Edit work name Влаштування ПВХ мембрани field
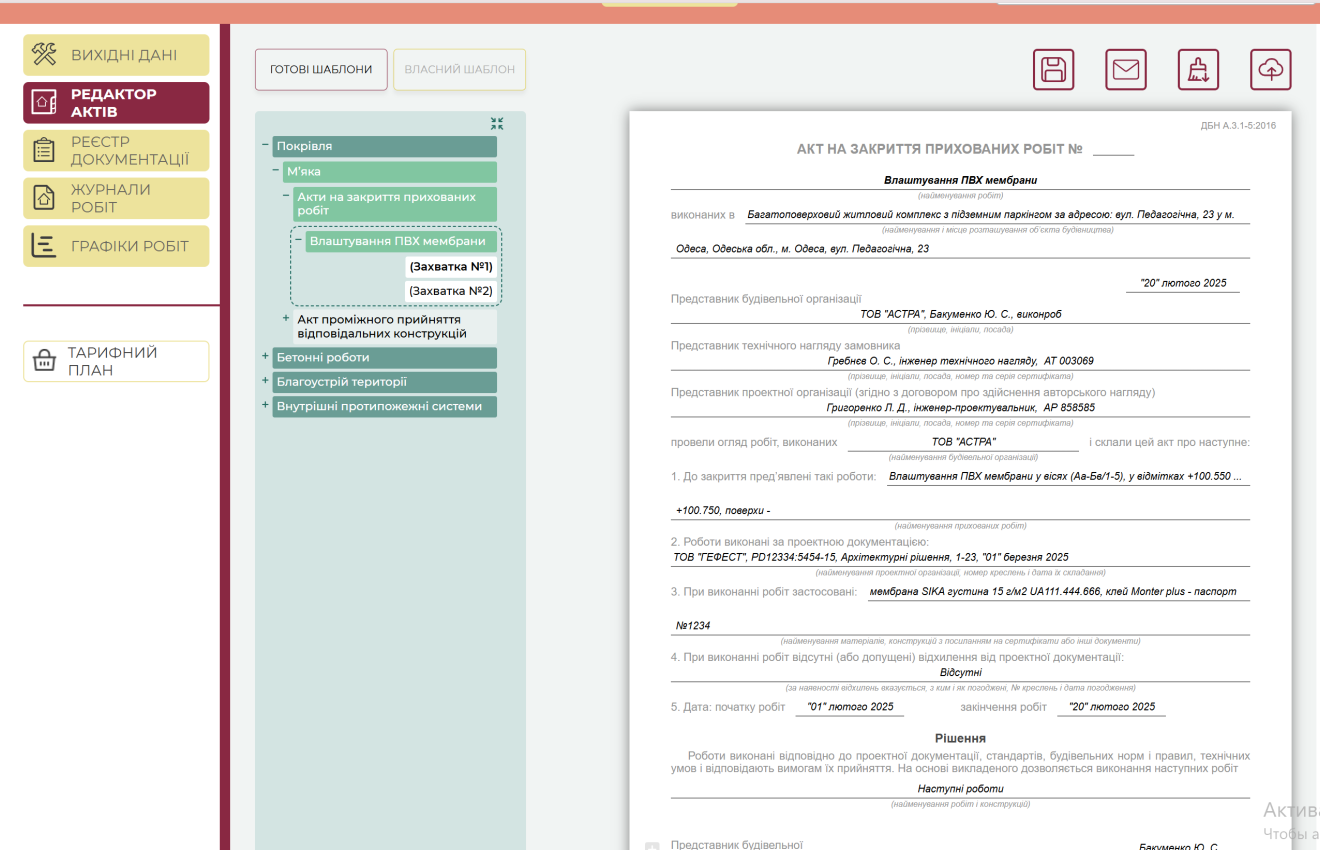Image resolution: width=1320 pixels, height=850 pixels. pyautogui.click(x=960, y=180)
